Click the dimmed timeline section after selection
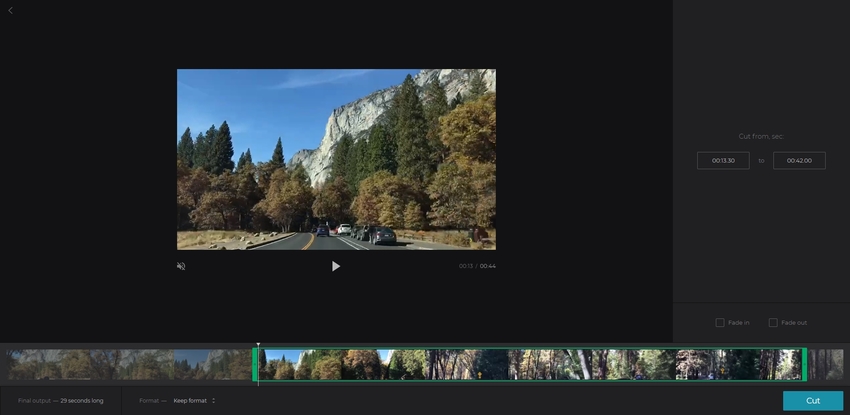 [826, 364]
